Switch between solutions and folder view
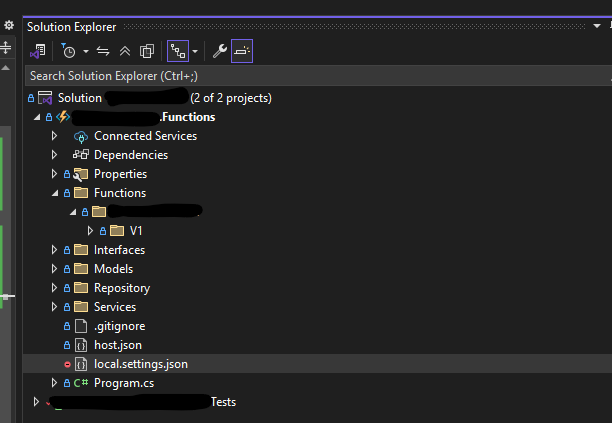This screenshot has width=612, height=423. (x=38, y=51)
